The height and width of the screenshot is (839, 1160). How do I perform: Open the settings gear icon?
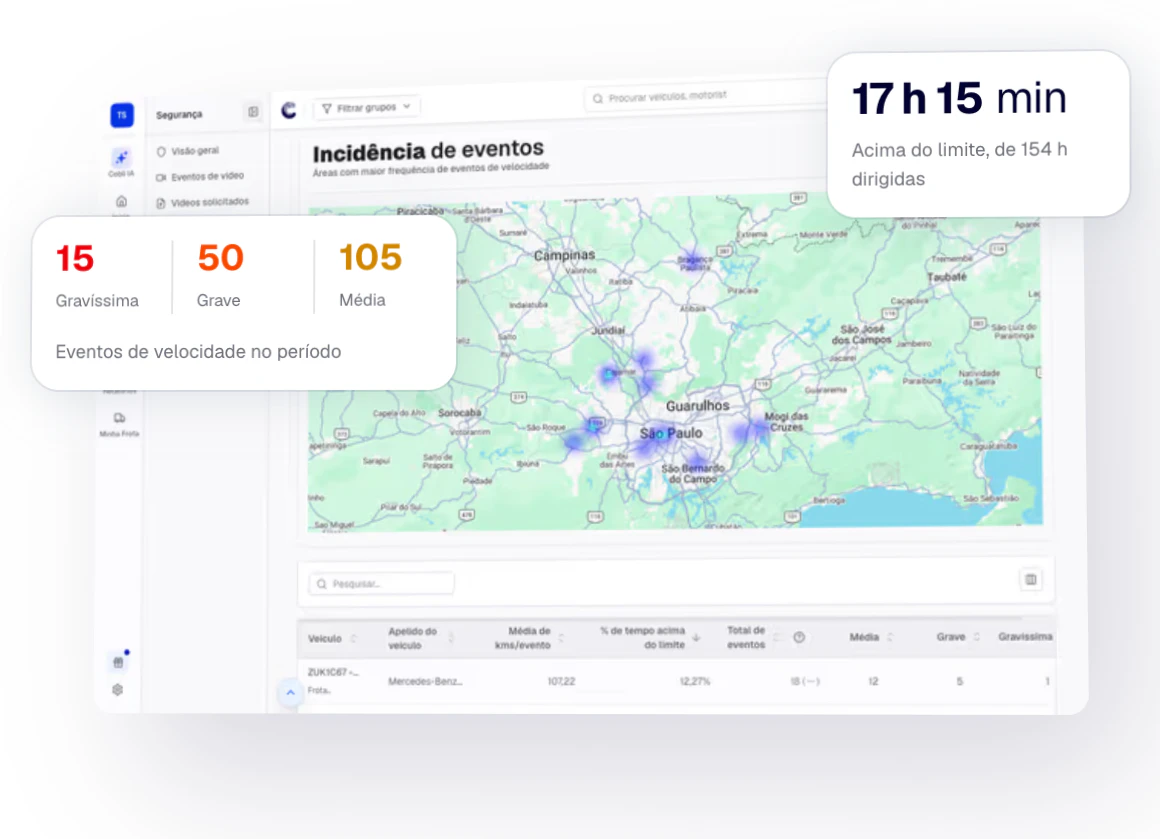coord(118,690)
